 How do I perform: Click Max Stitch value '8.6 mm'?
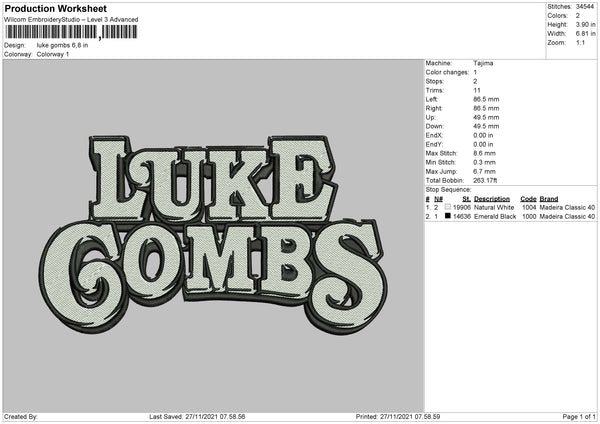pos(484,153)
